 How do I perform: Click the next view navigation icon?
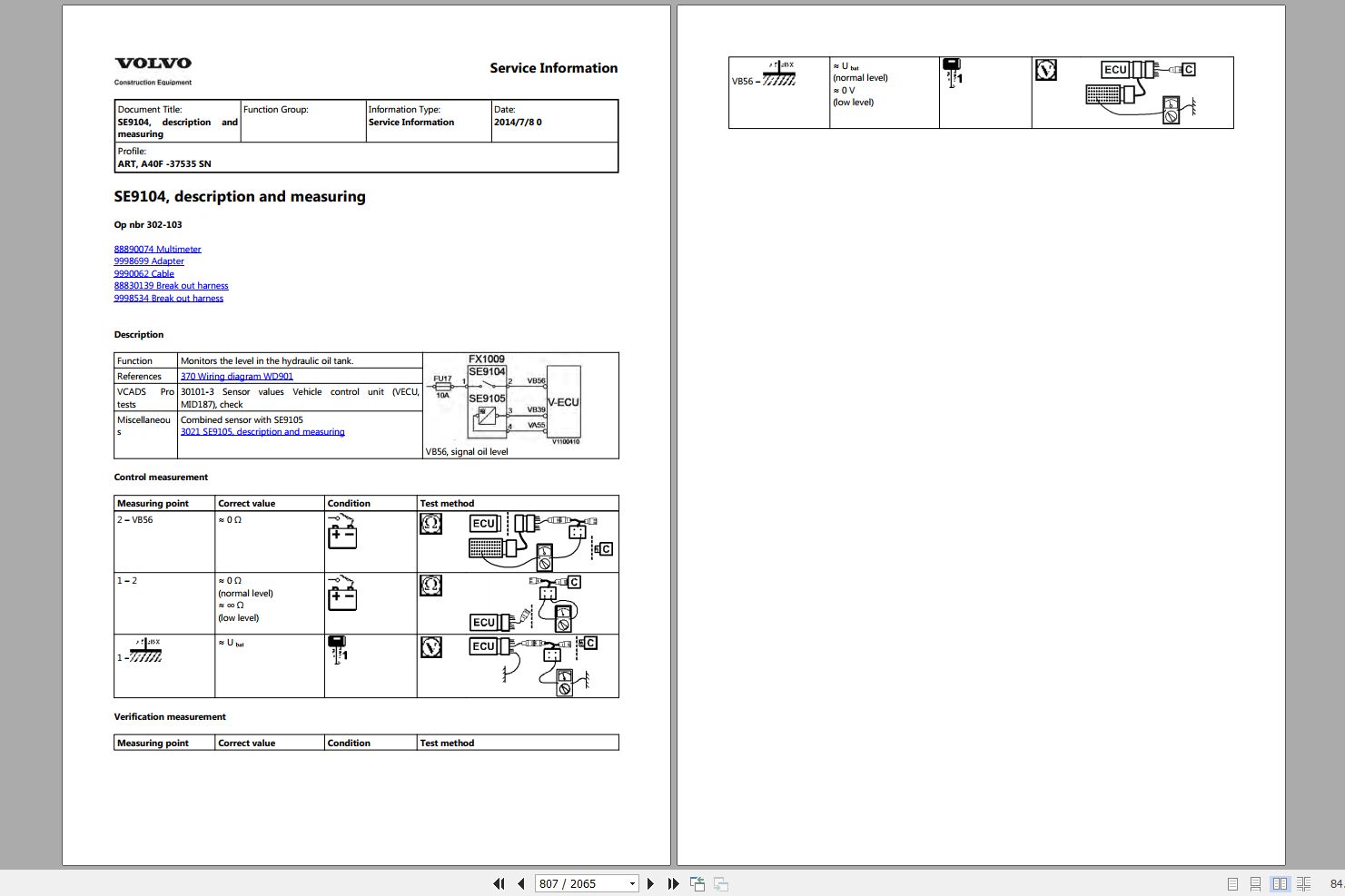(721, 883)
